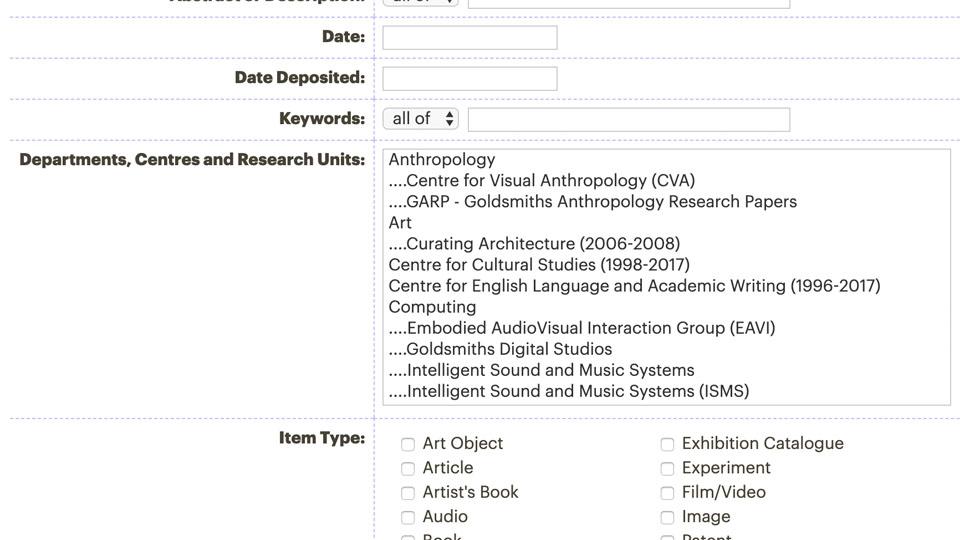Screen dimensions: 960x540
Task: Select the Audio item type checkbox
Action: 408,517
